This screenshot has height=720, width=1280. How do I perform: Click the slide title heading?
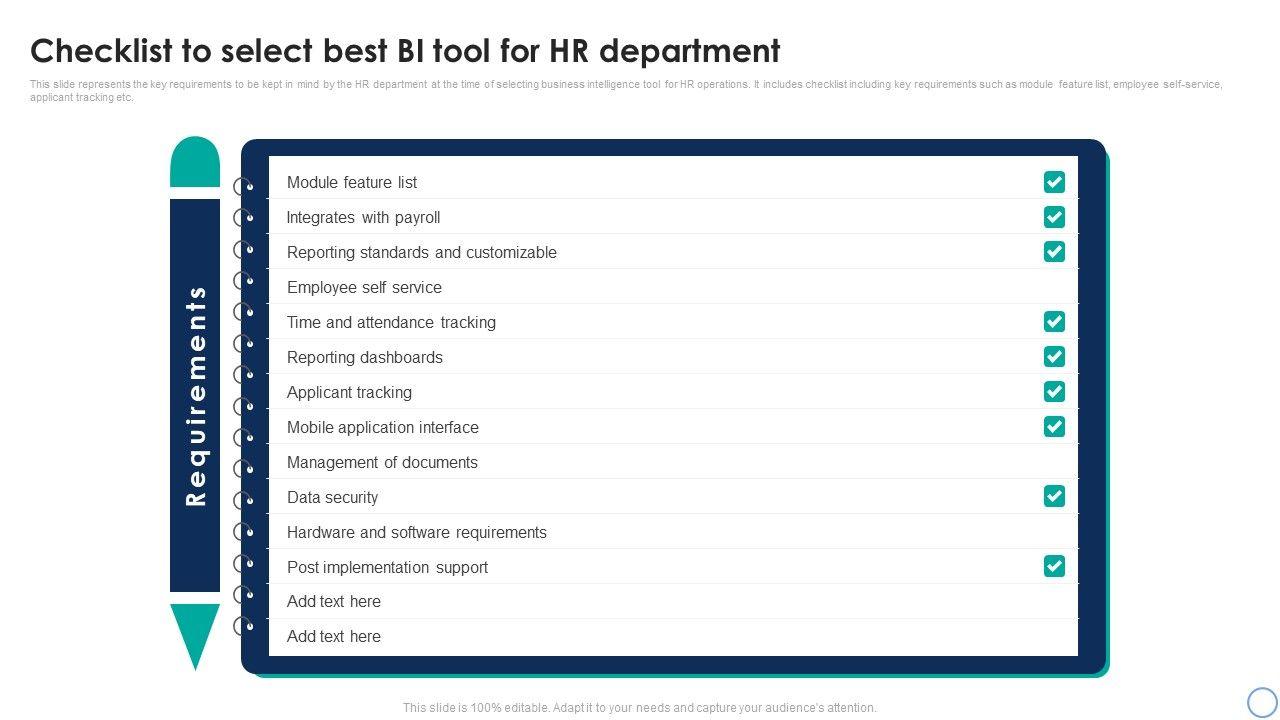405,50
